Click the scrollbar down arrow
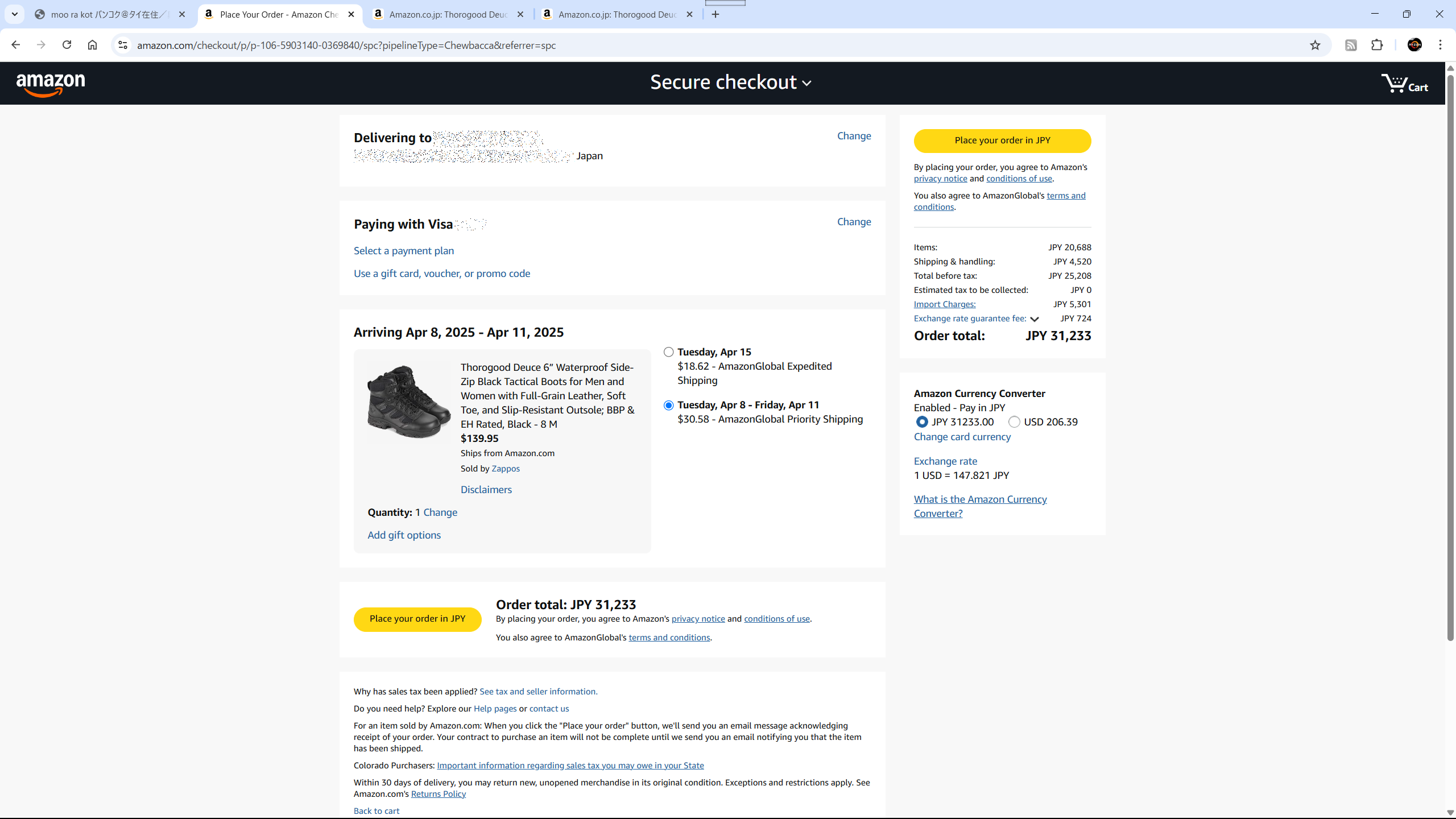Screen dimensions: 1456x819 1450,812
